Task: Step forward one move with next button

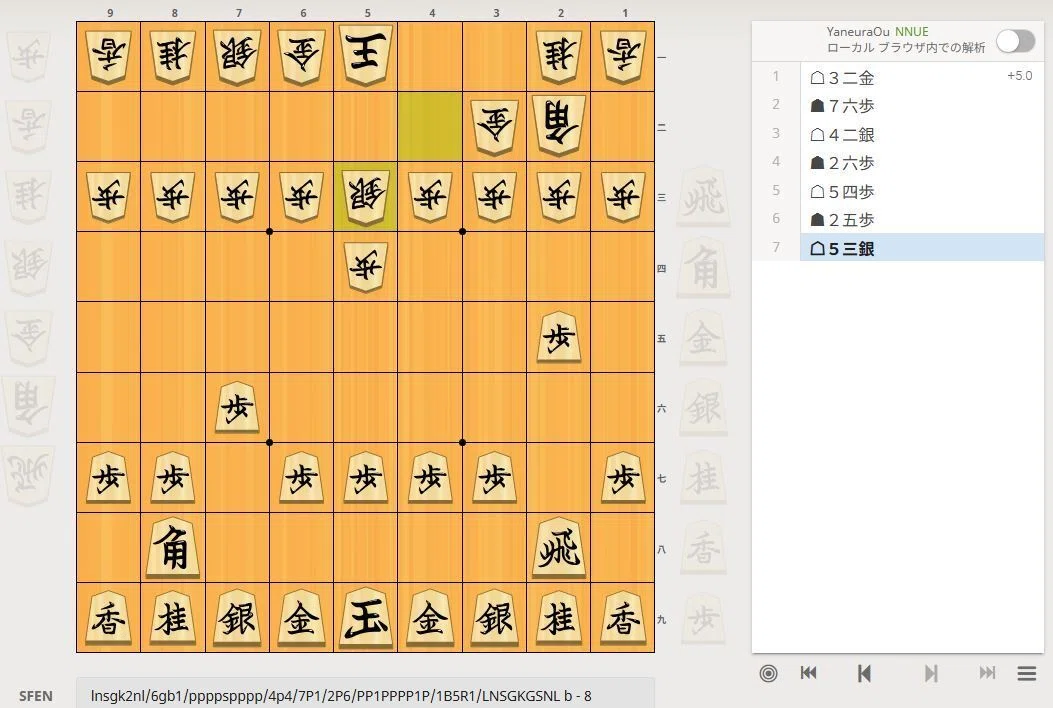Action: click(x=931, y=673)
